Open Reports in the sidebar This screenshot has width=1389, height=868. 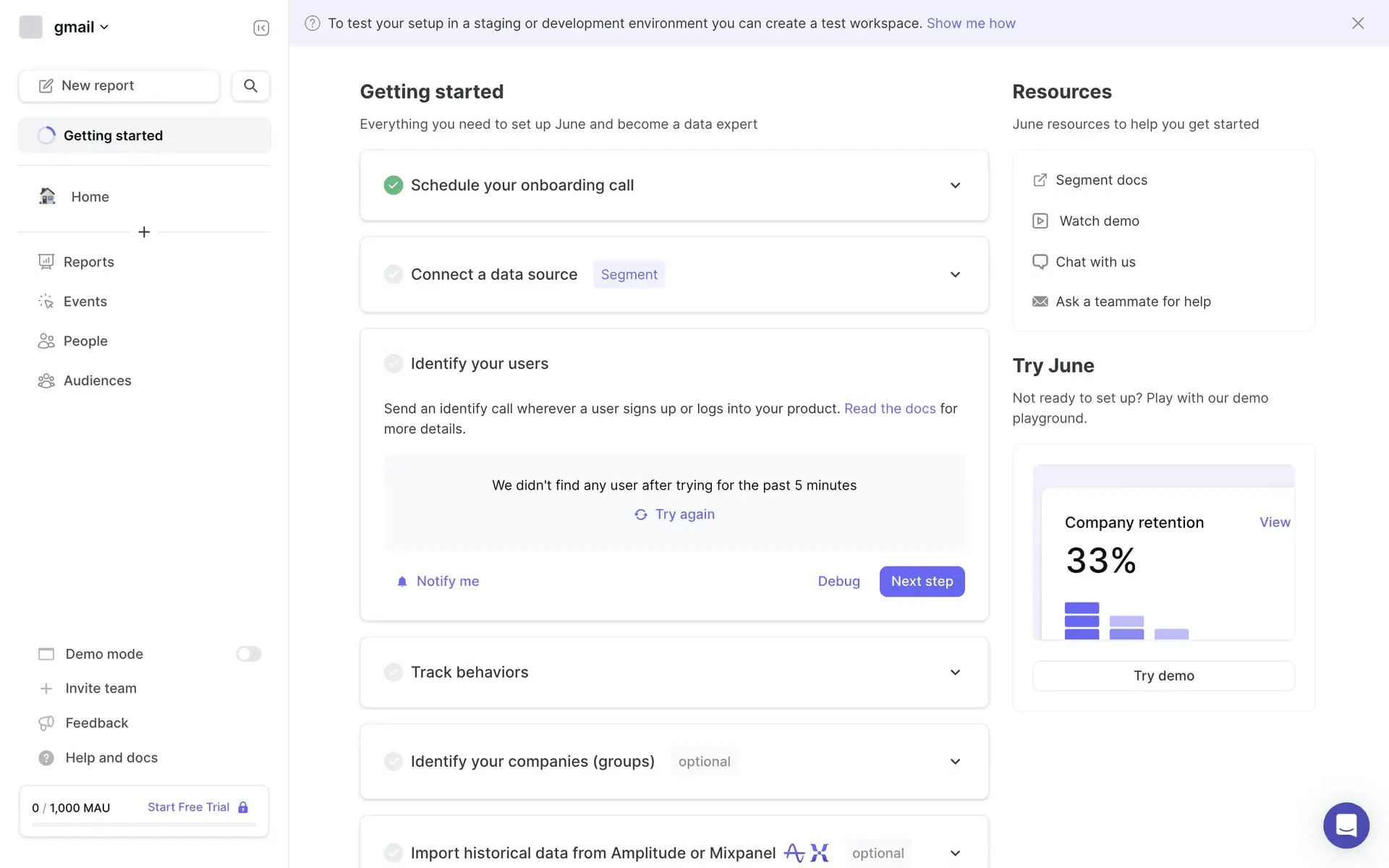click(88, 262)
